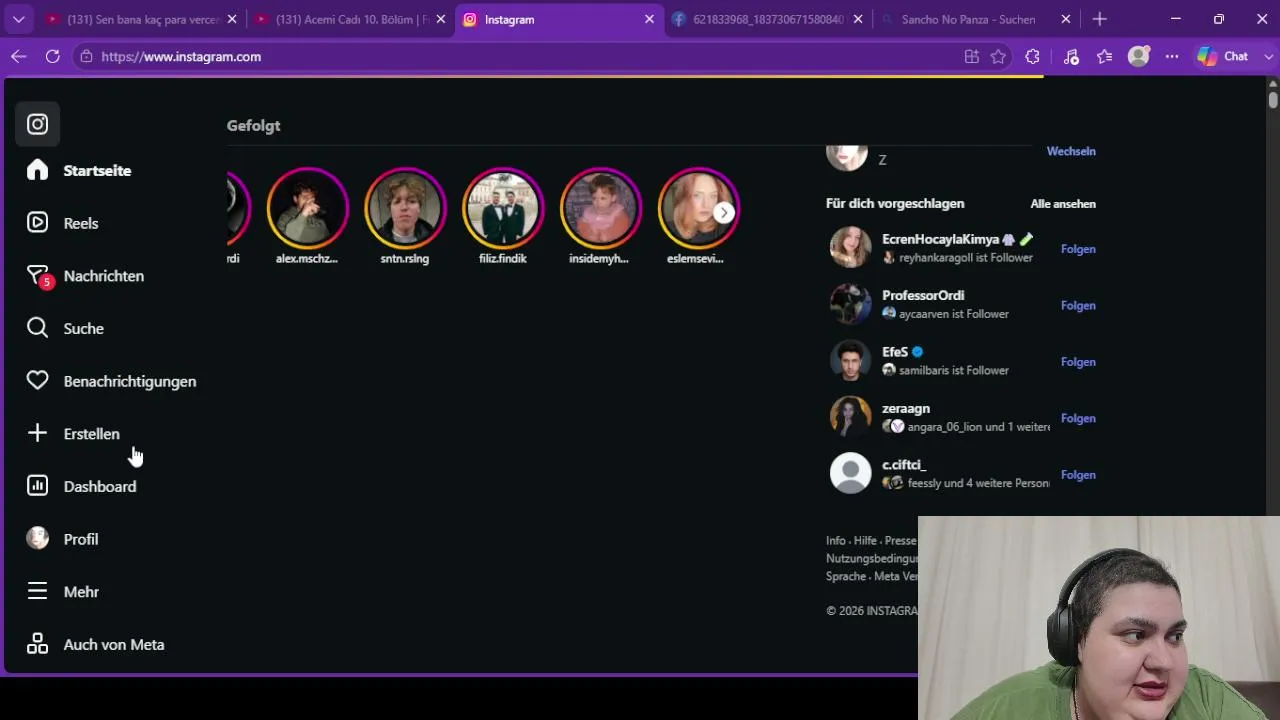The height and width of the screenshot is (720, 1280).
Task: Go to Startseite via the home icon
Action: coord(37,170)
